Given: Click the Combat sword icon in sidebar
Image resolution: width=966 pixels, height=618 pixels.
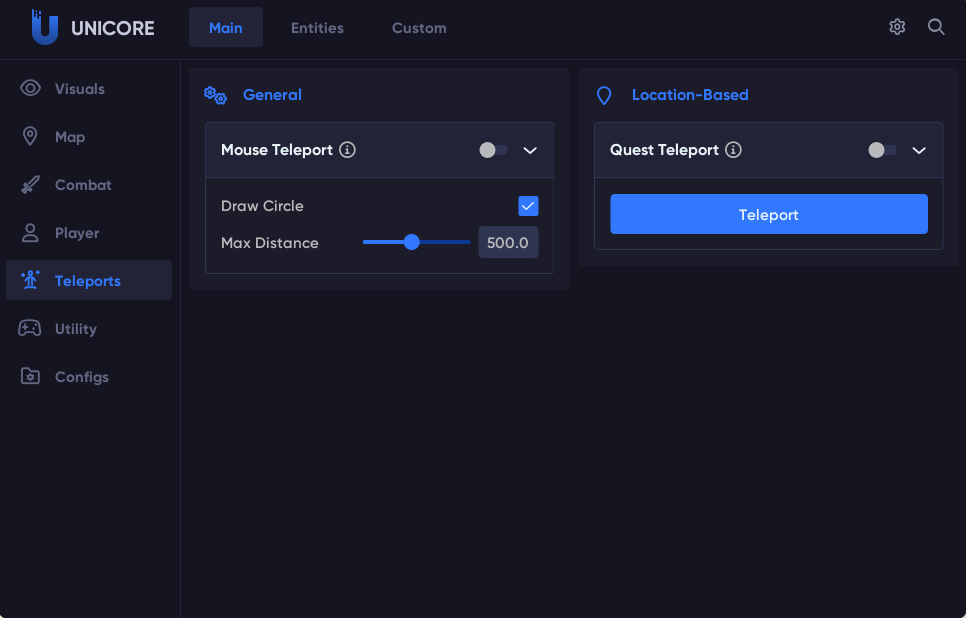Looking at the screenshot, I should 30,185.
